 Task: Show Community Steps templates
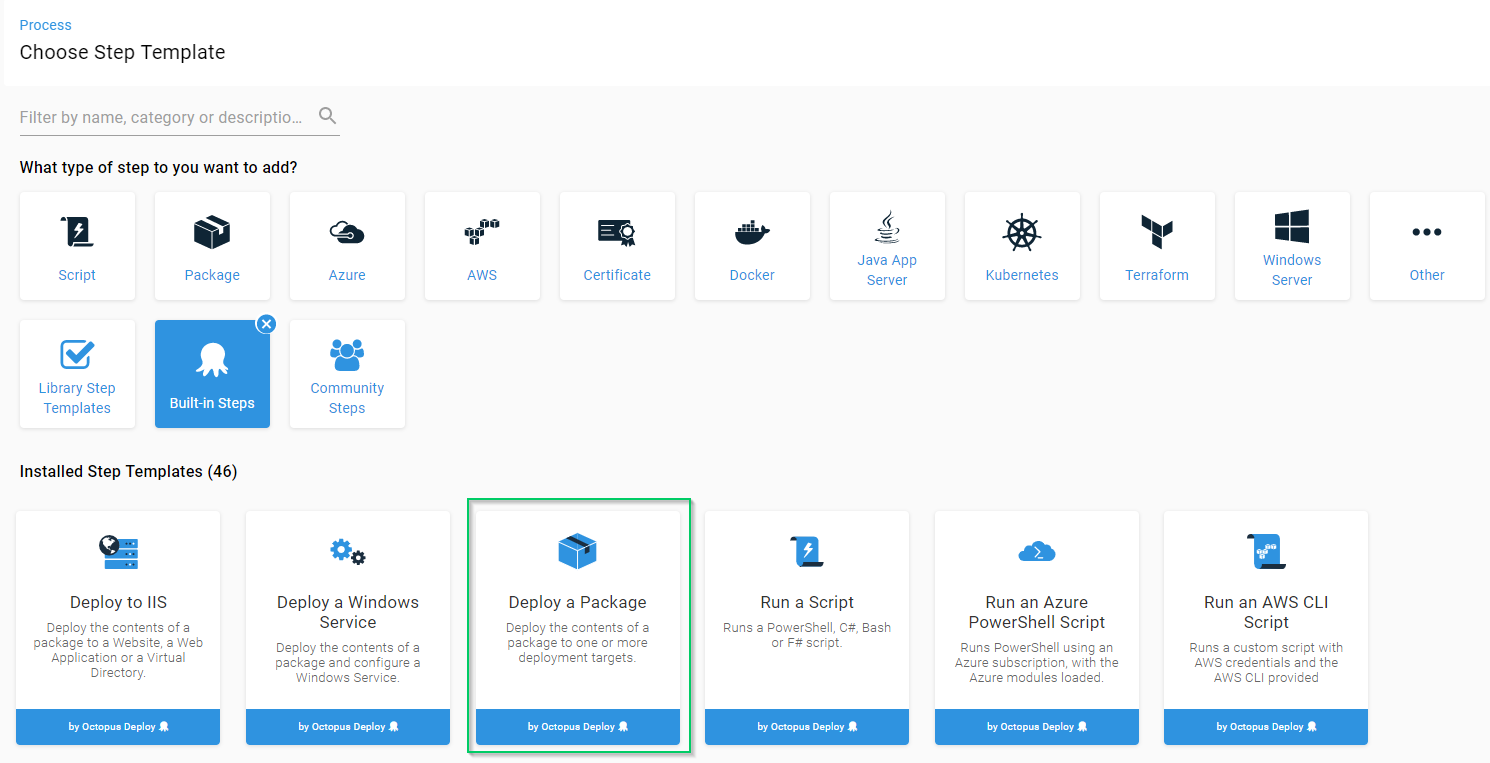tap(347, 374)
